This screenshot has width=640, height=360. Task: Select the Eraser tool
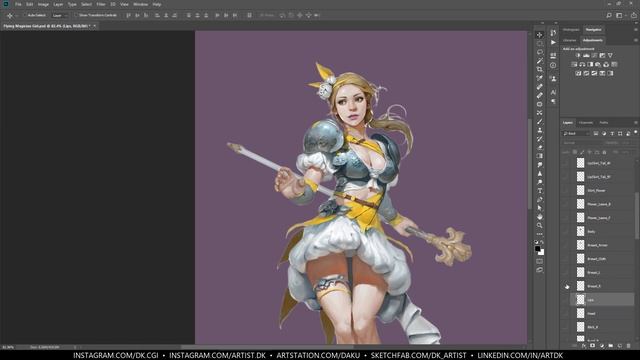tap(540, 147)
